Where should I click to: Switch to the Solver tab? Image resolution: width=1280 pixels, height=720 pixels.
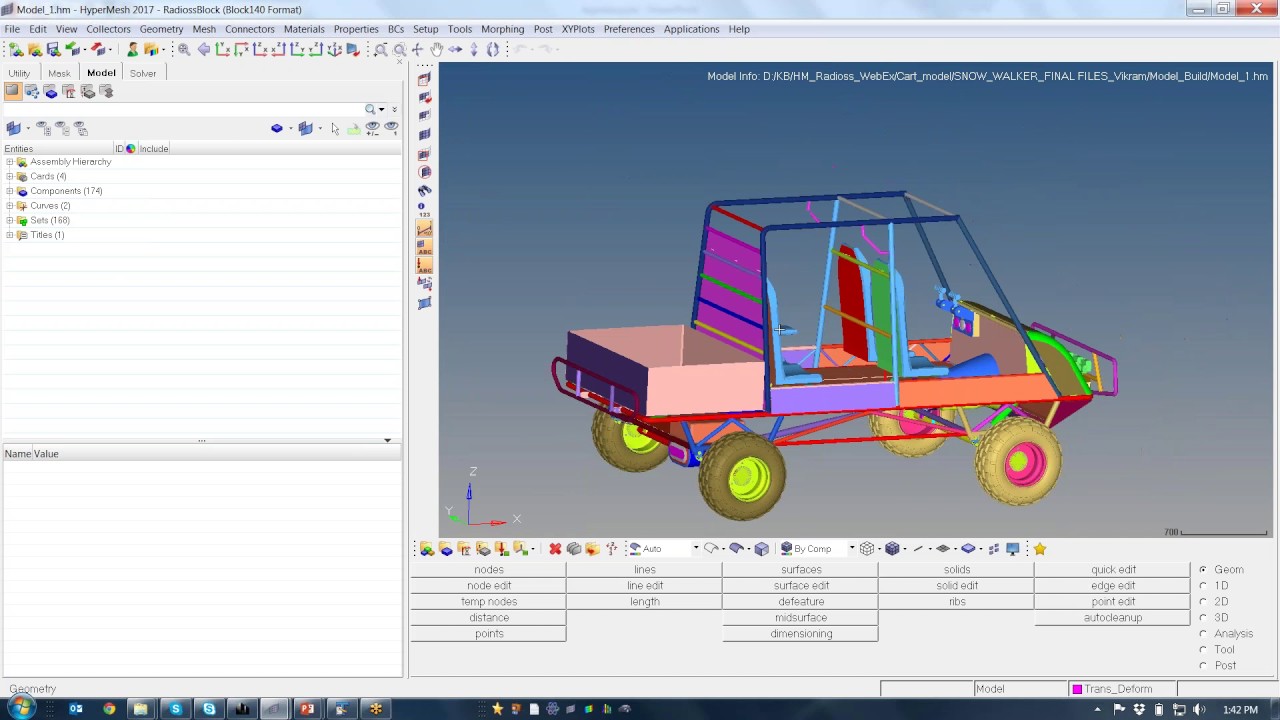point(142,73)
